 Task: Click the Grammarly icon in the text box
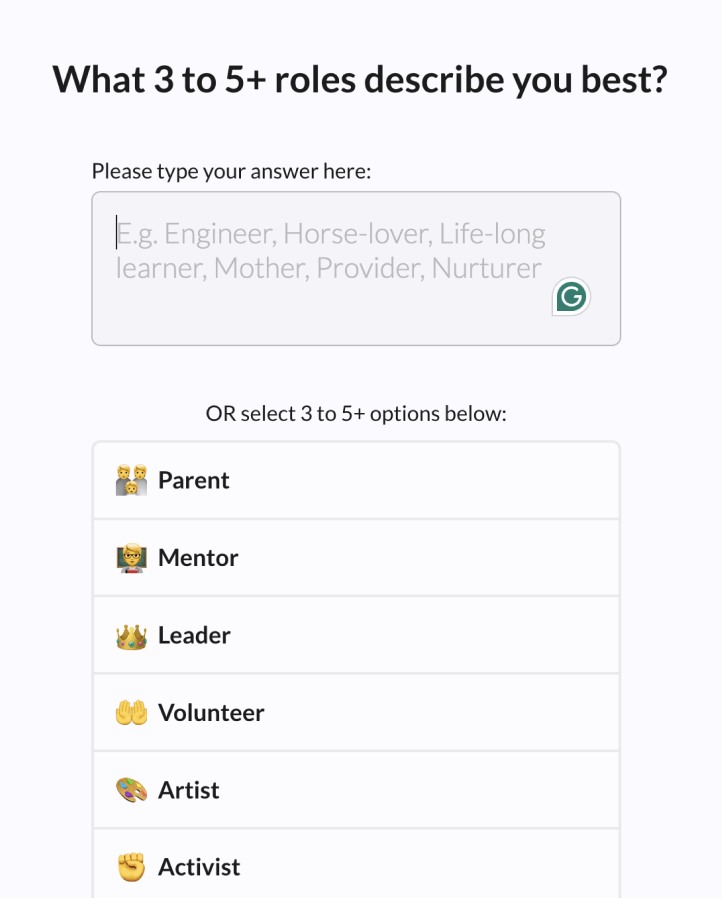click(570, 296)
